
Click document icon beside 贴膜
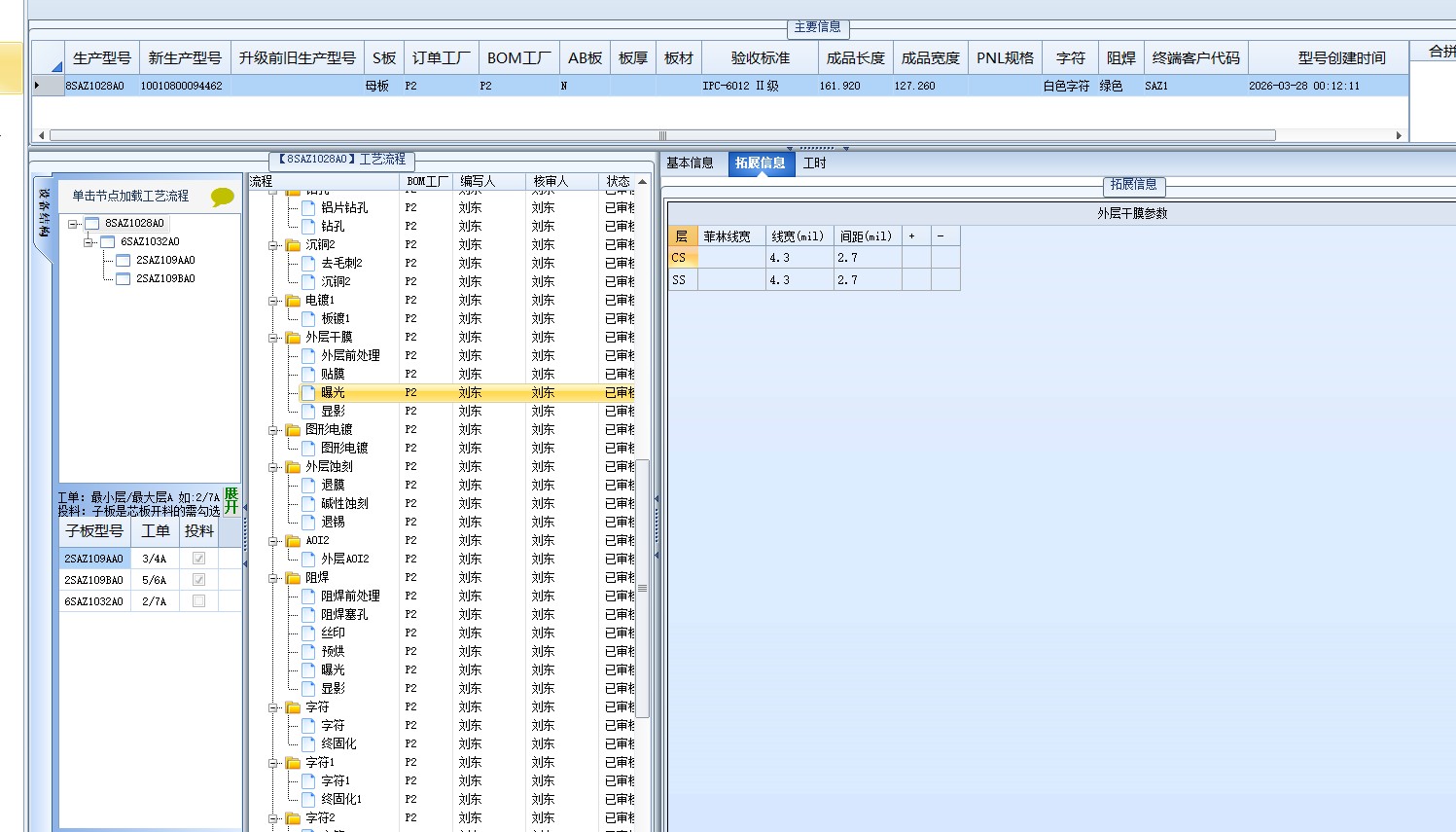pyautogui.click(x=308, y=374)
